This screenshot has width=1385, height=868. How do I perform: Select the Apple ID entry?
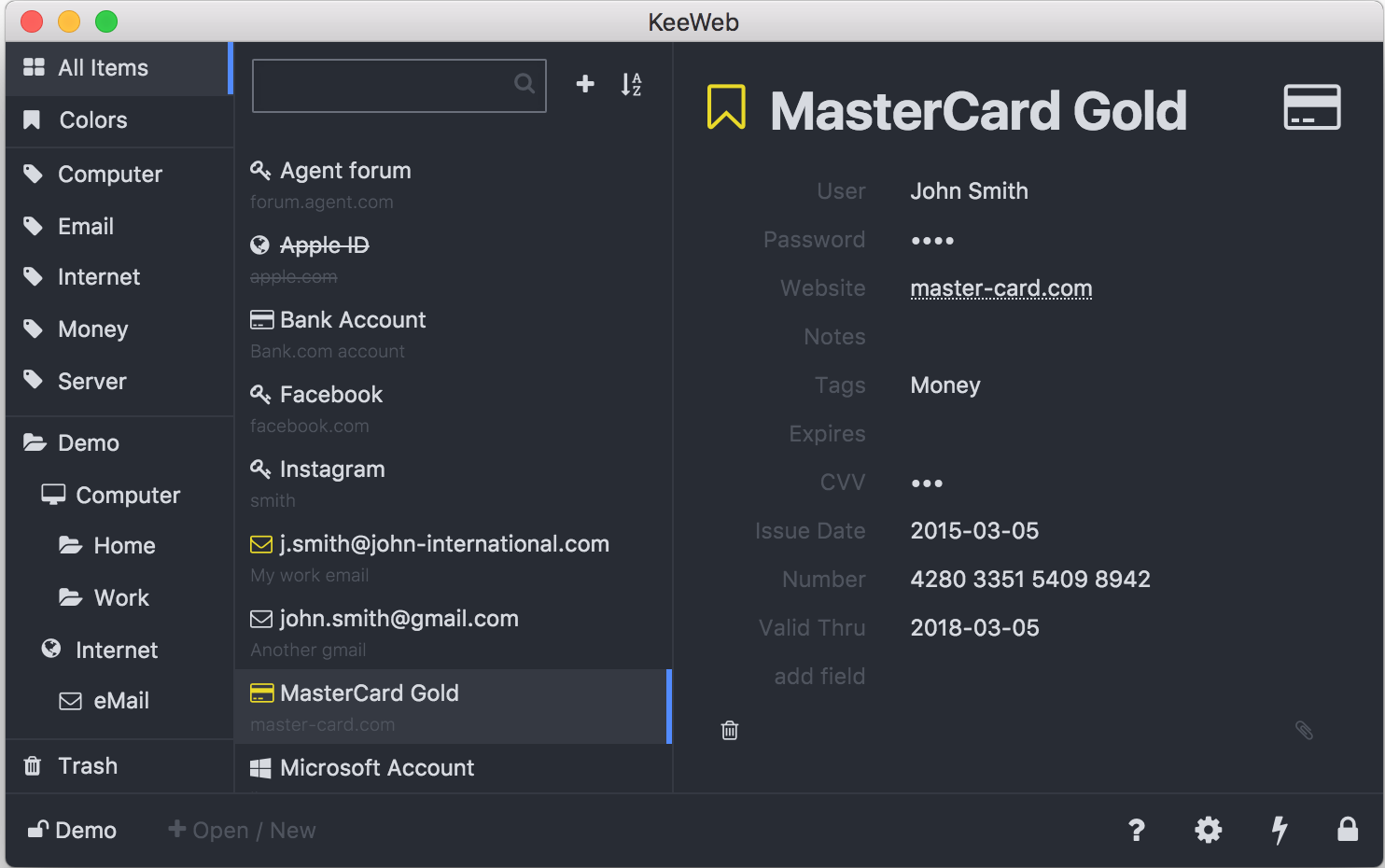point(453,259)
